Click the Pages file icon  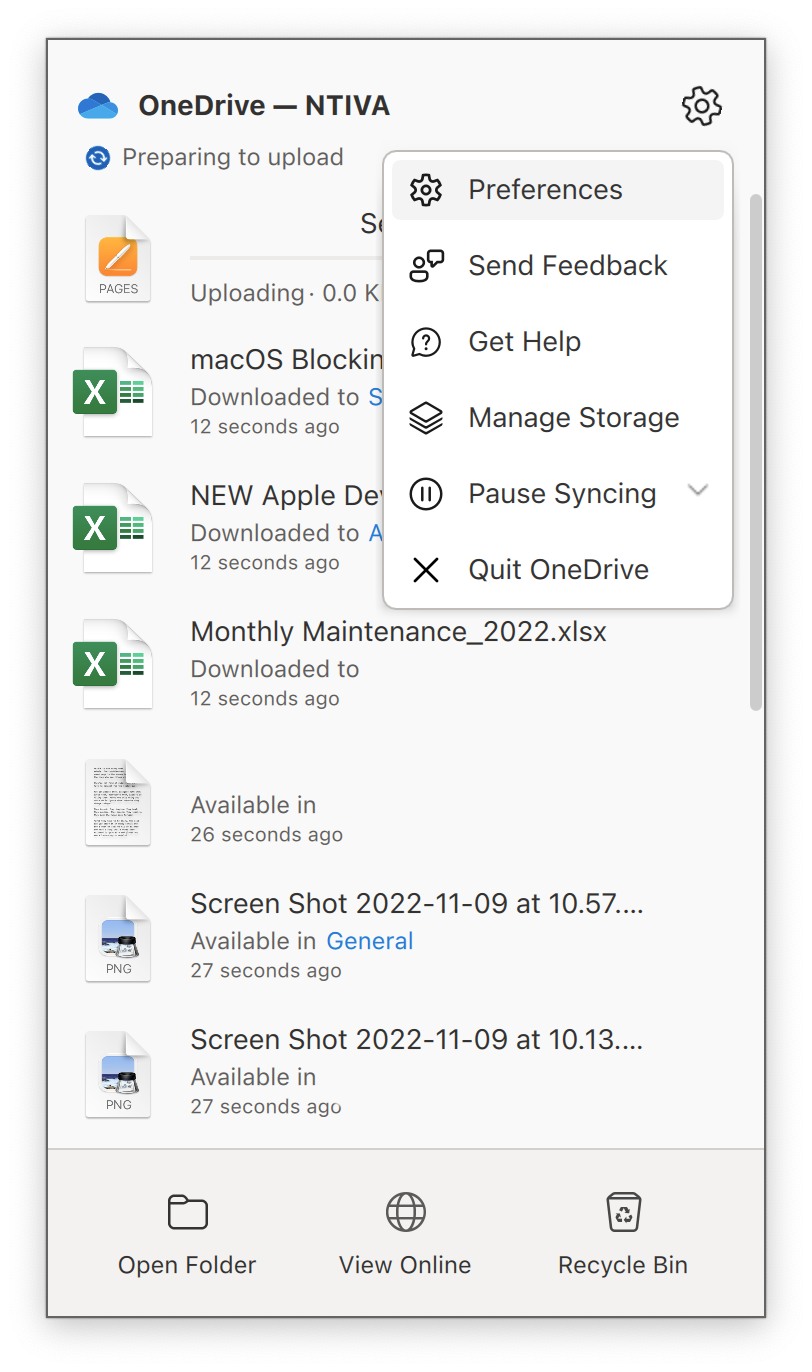tap(118, 258)
